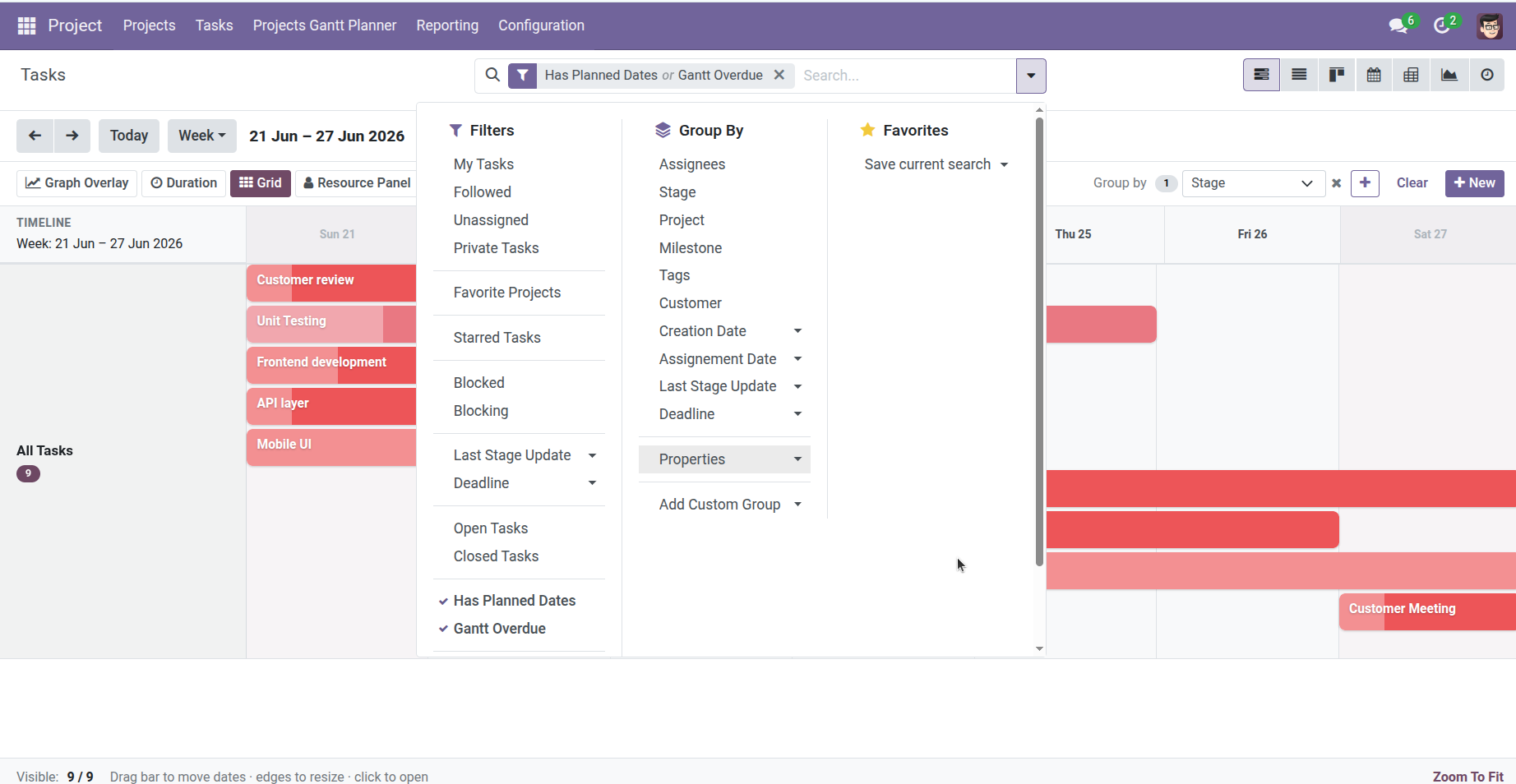Click the Zoom To Fit link

(x=1467, y=777)
